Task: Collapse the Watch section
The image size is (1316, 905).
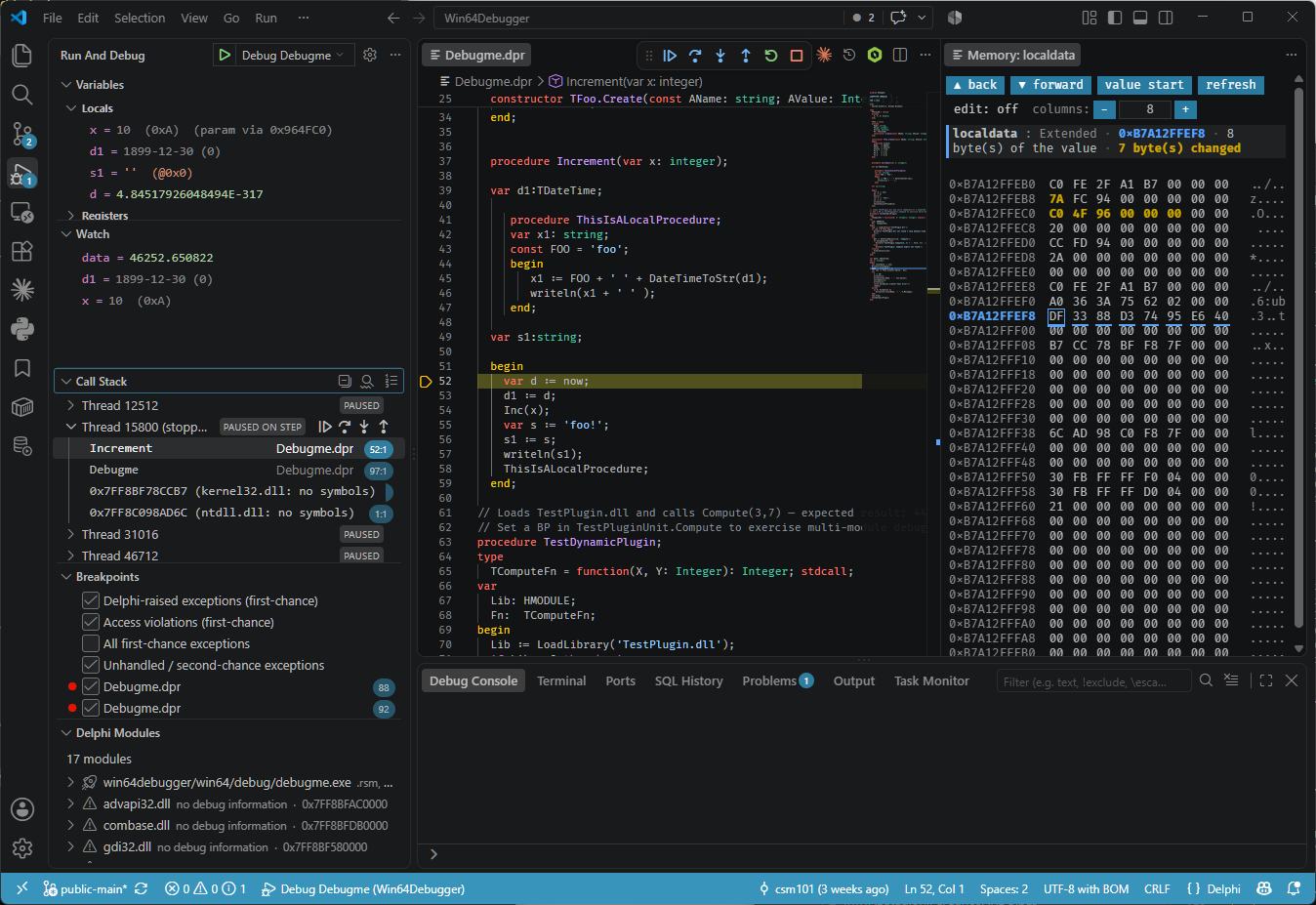Action: click(66, 234)
